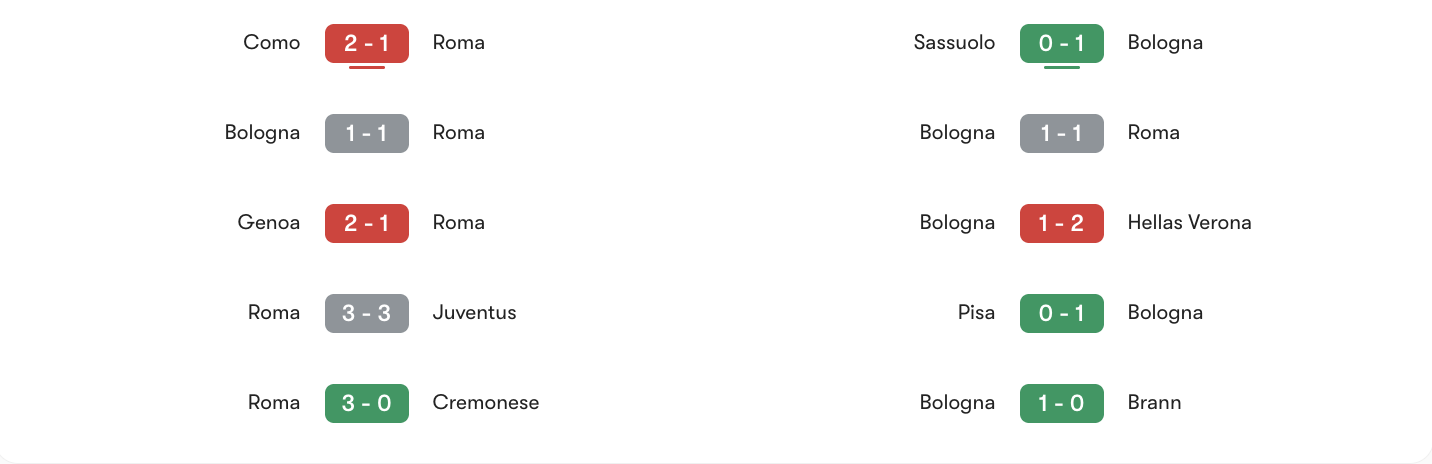
Task: Open the Pisa 0-1 Bologna result
Action: (x=1062, y=313)
